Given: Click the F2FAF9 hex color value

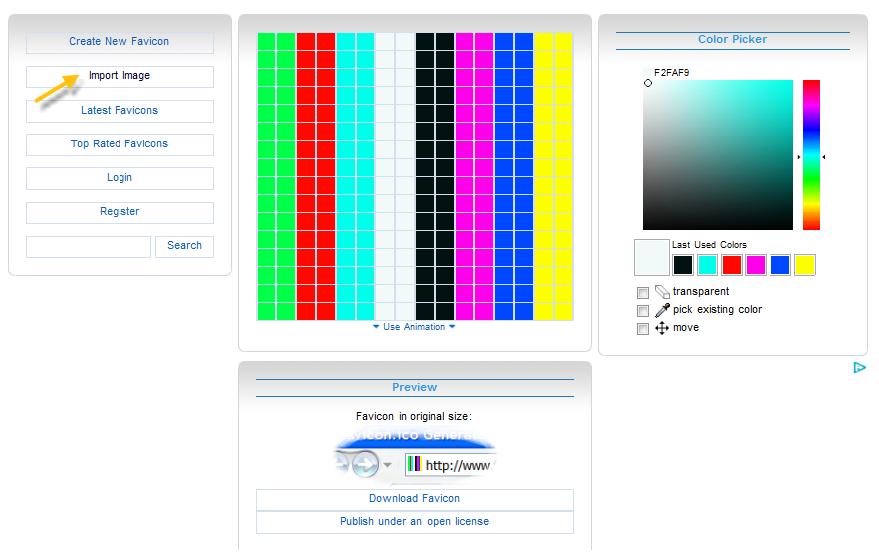Looking at the screenshot, I should coord(672,72).
